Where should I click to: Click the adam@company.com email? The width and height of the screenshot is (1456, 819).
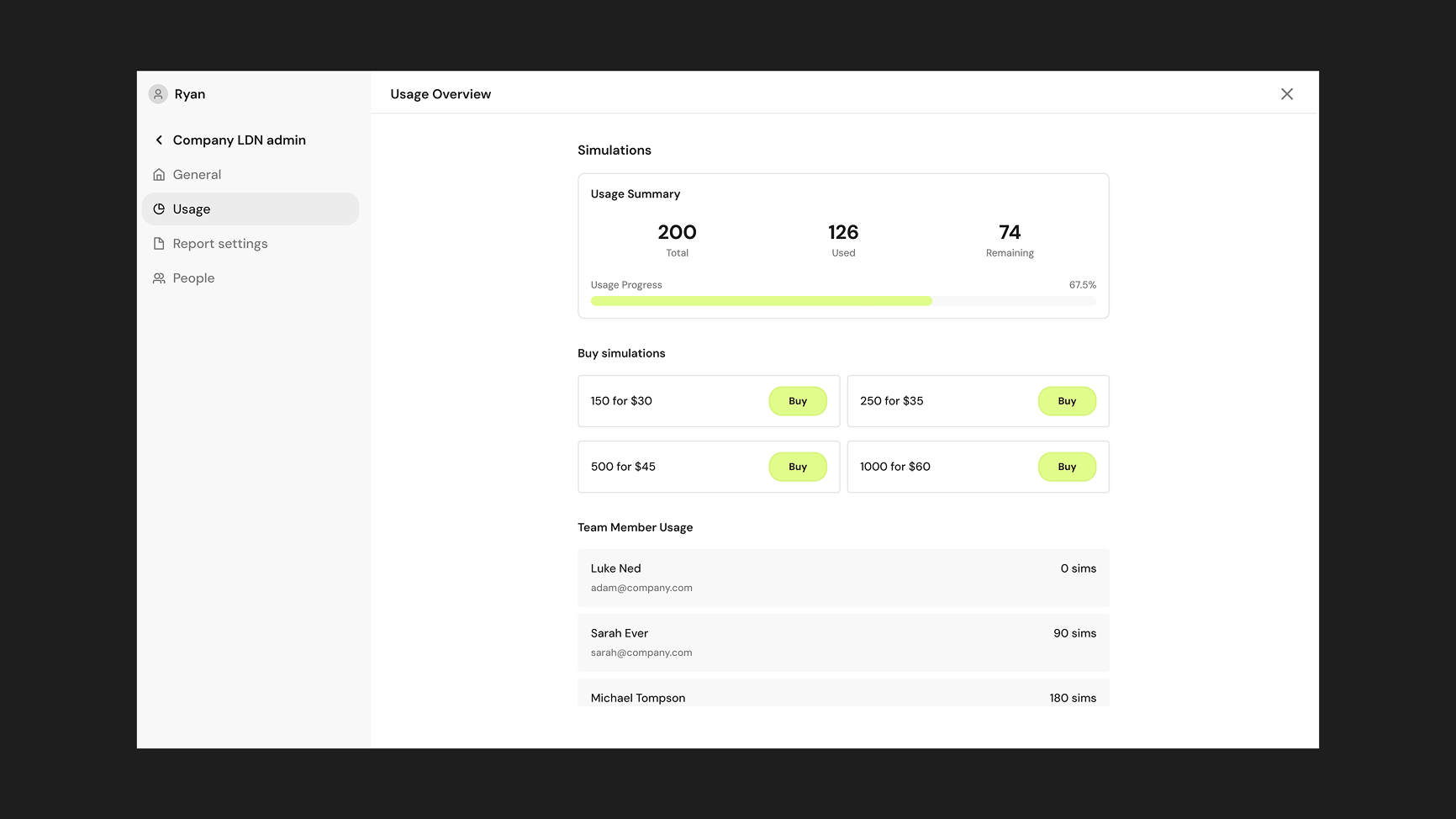[x=641, y=588]
